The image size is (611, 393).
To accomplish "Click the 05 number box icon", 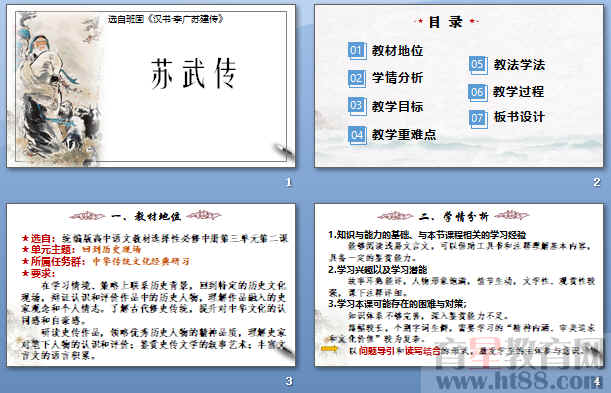I will [478, 65].
